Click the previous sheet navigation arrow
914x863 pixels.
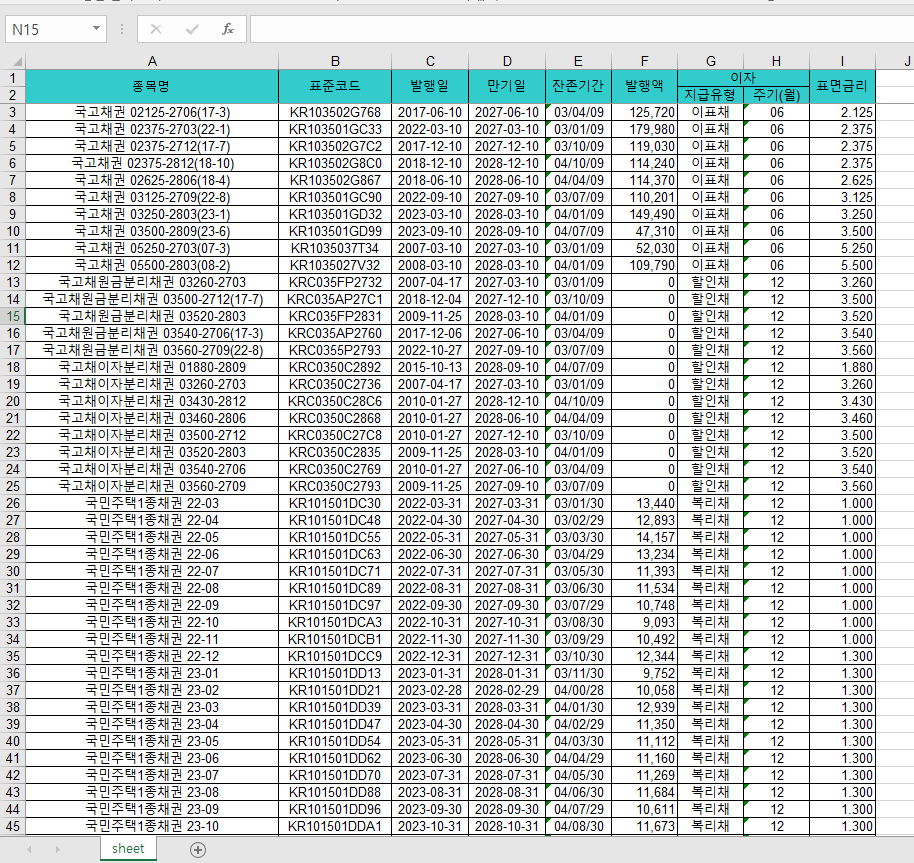click(29, 850)
